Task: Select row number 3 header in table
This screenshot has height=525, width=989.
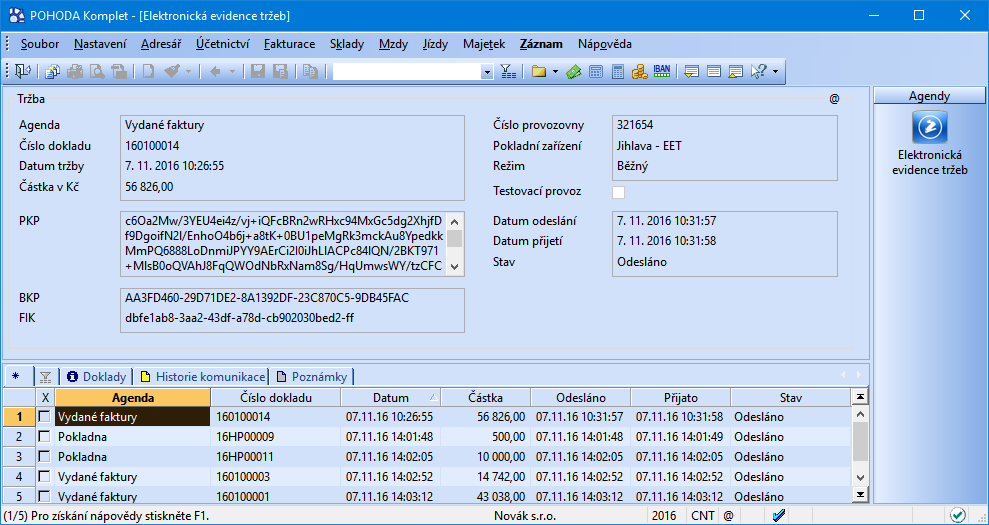Action: point(19,457)
